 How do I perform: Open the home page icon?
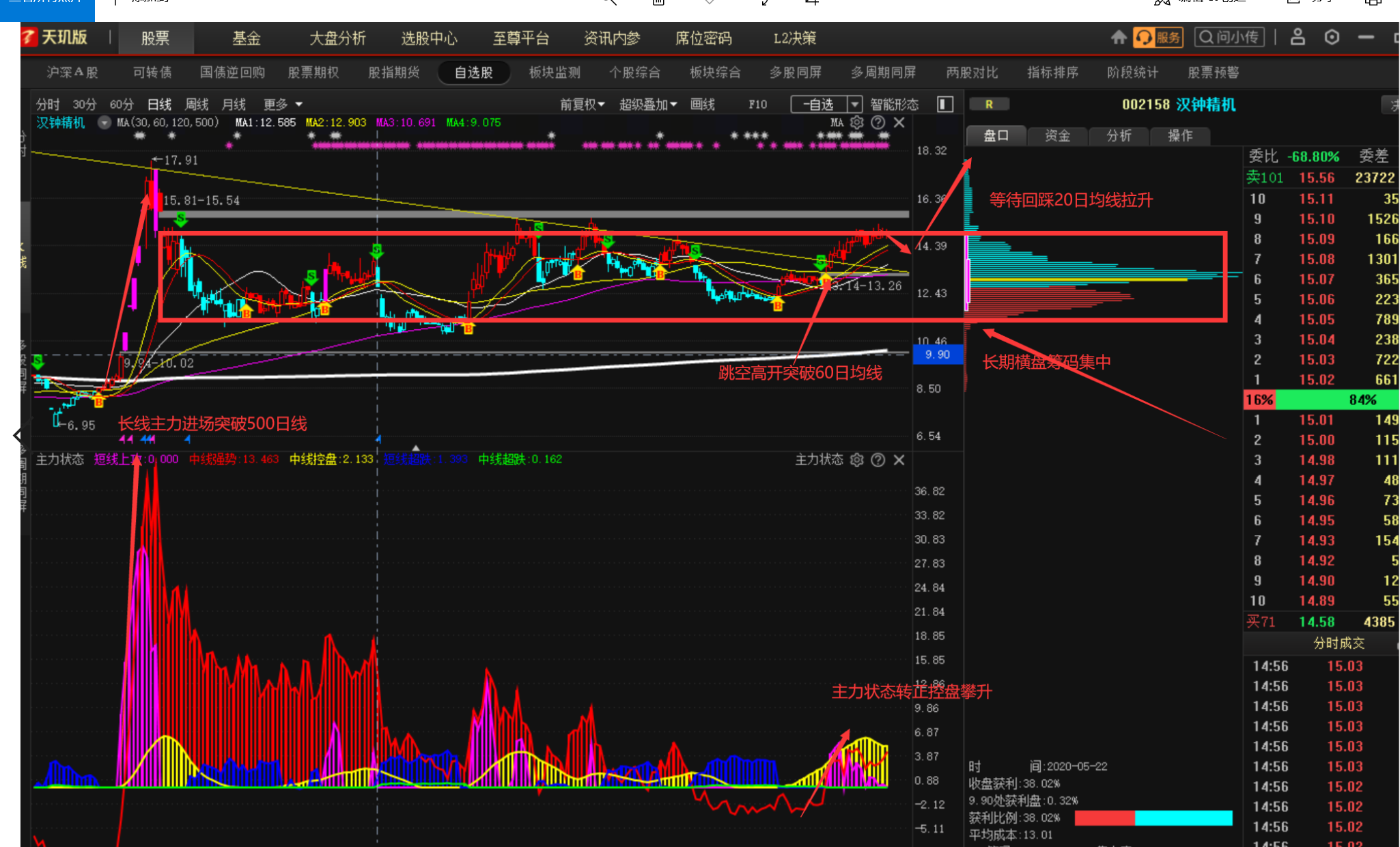(x=1119, y=38)
